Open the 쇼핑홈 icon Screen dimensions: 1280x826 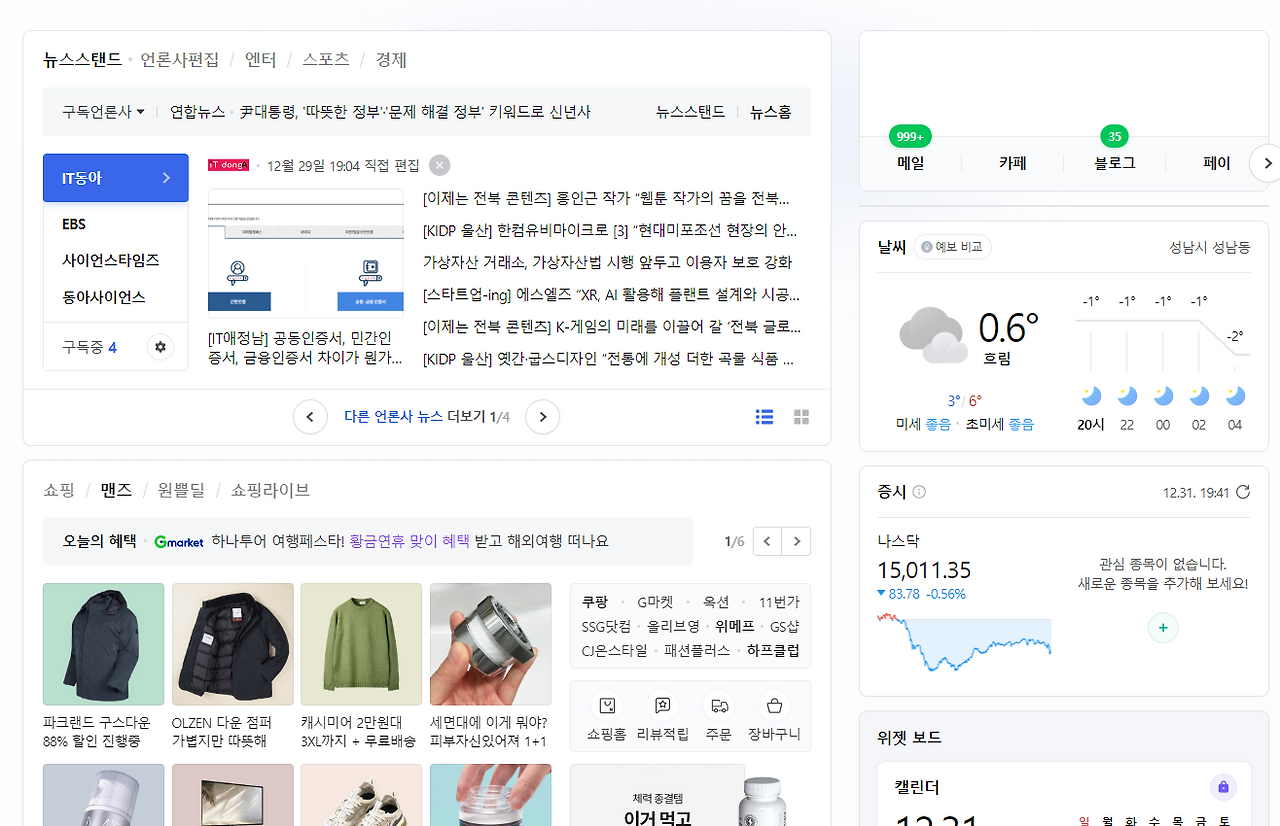pyautogui.click(x=607, y=706)
